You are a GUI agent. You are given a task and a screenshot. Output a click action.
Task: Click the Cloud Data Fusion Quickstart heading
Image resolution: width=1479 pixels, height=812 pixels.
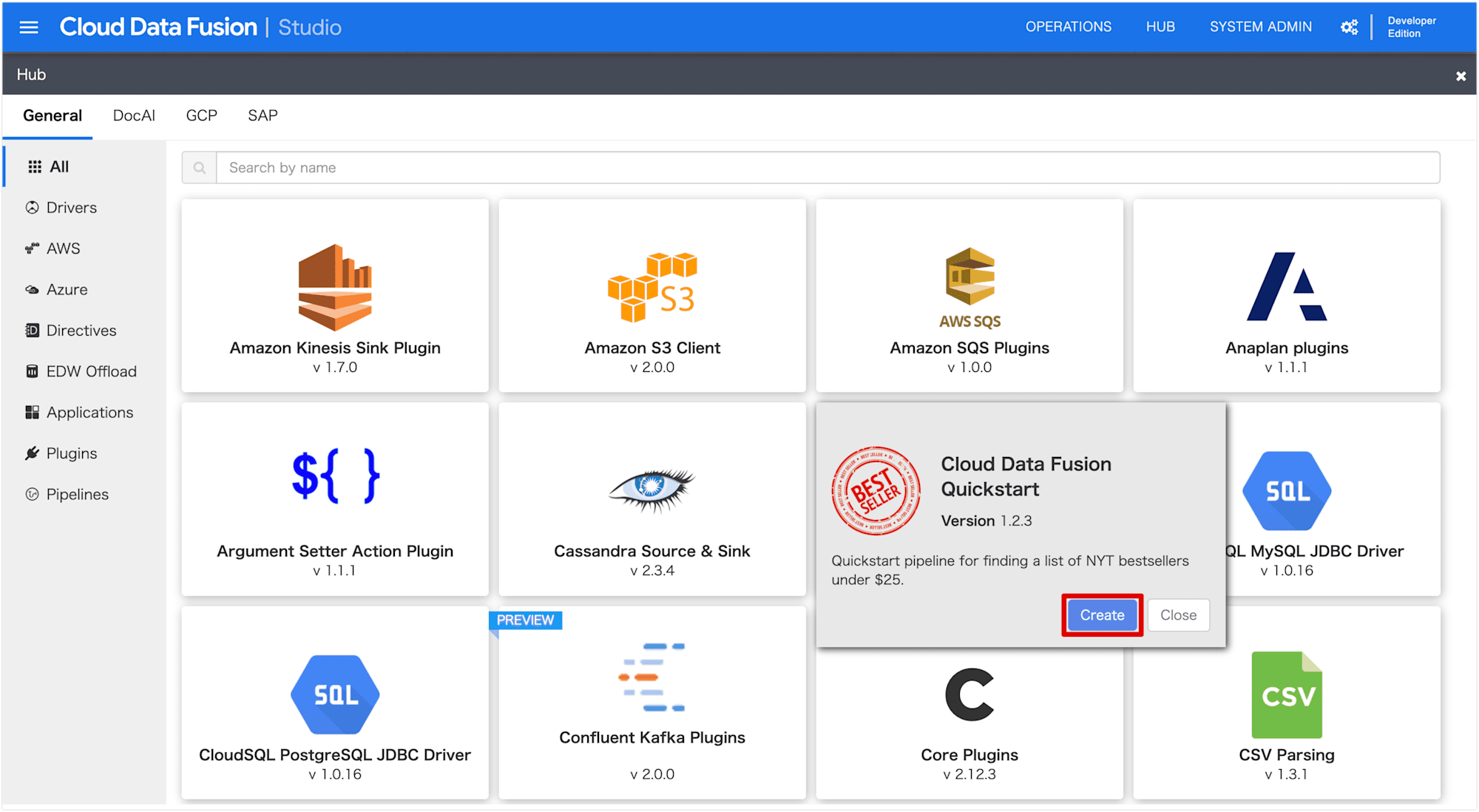[1026, 476]
